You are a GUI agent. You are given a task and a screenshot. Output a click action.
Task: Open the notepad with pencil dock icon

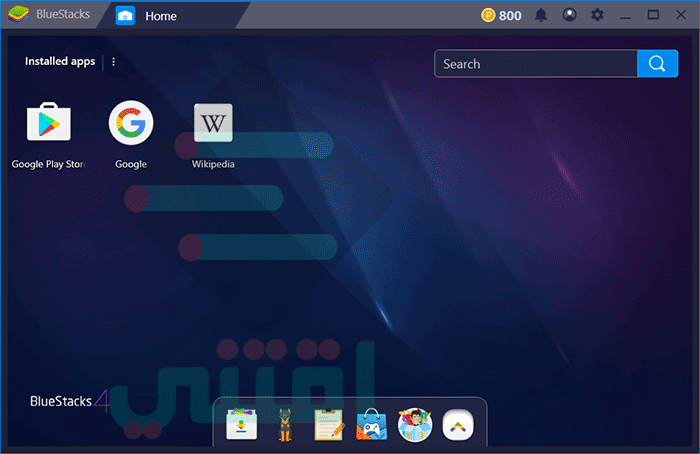pyautogui.click(x=329, y=425)
